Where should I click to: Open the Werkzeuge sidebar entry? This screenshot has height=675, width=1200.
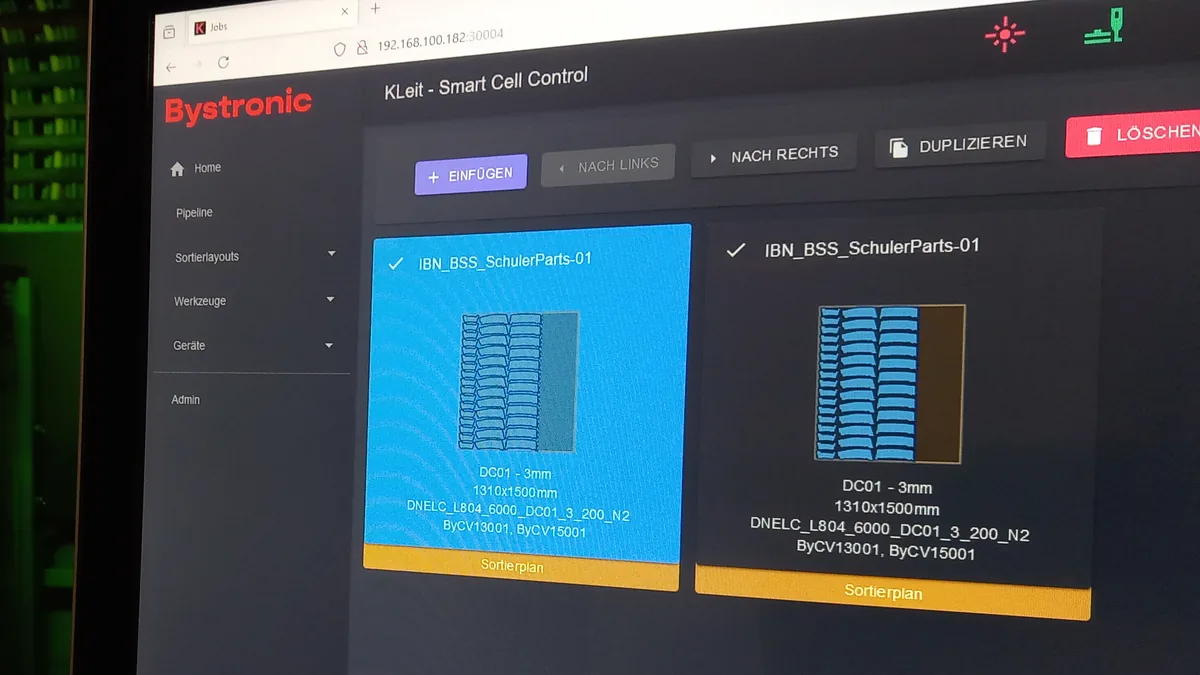200,301
